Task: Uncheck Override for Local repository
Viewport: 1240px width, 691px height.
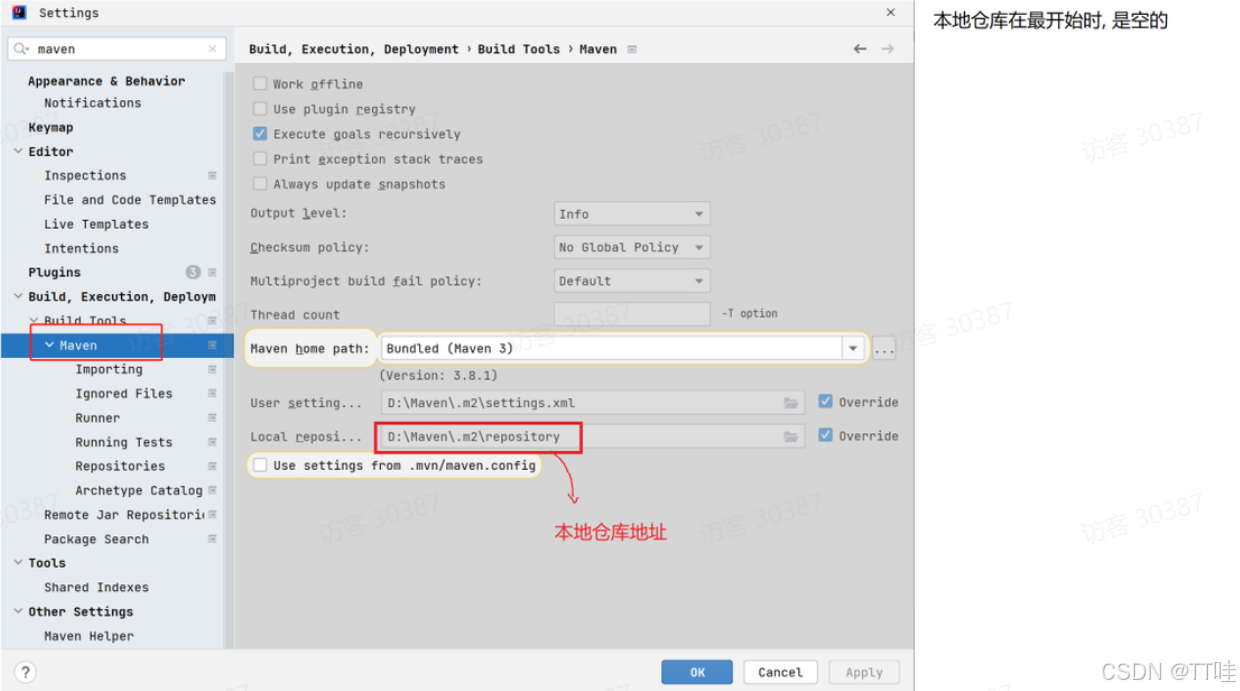Action: 825,436
